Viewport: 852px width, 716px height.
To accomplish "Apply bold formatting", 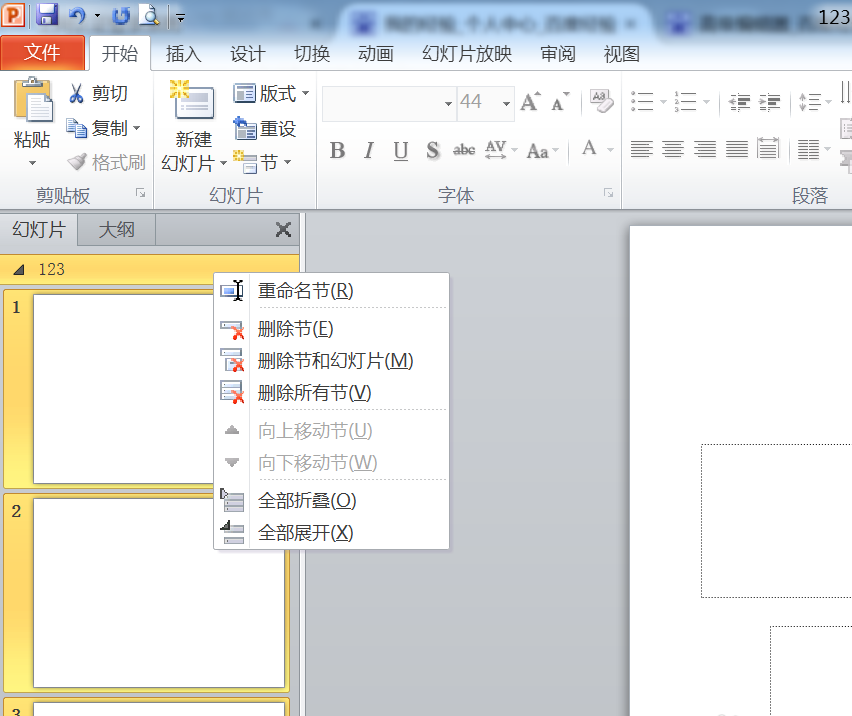I will [x=337, y=149].
